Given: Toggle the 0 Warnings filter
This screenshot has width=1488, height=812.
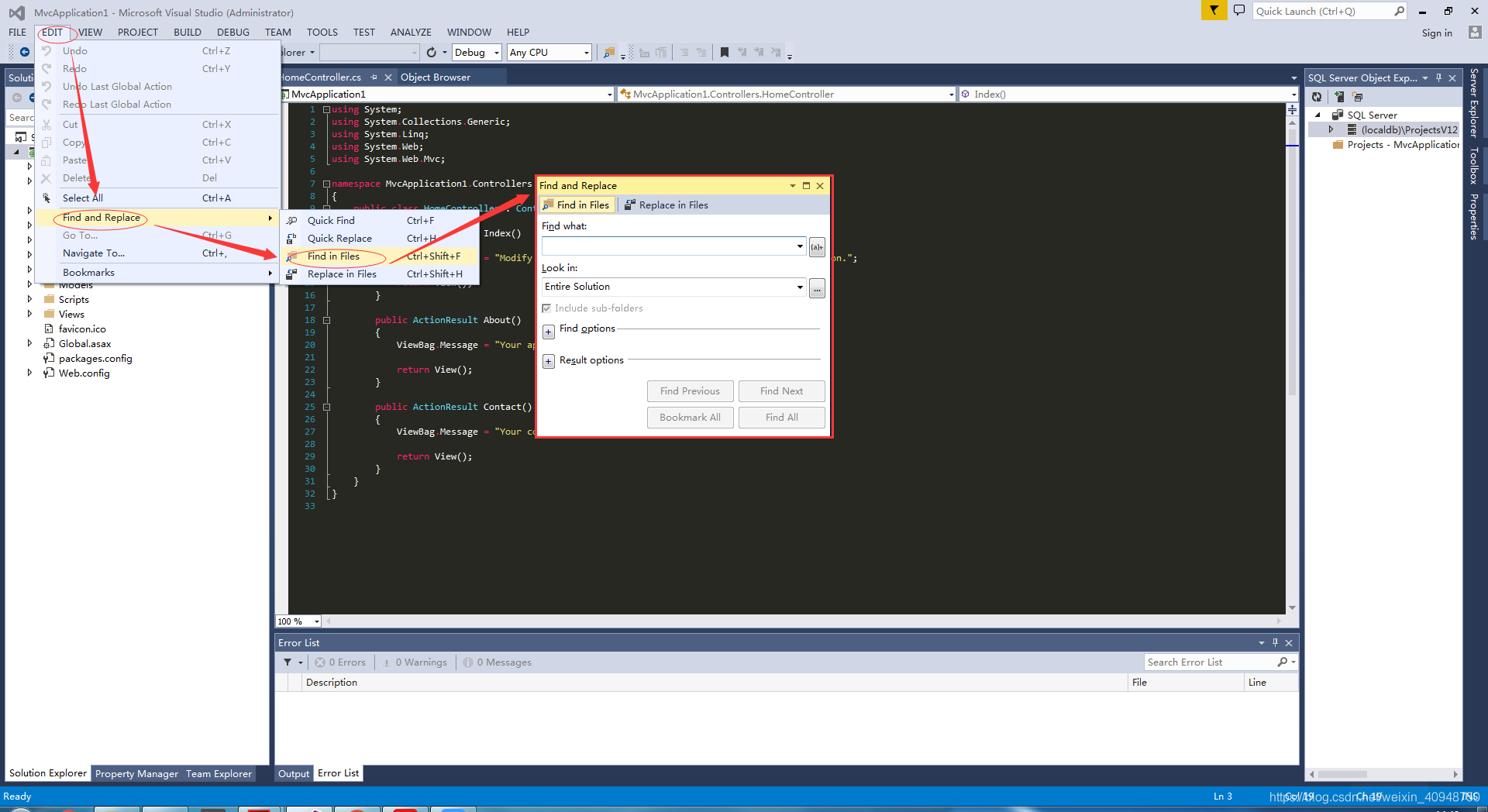Looking at the screenshot, I should (415, 662).
